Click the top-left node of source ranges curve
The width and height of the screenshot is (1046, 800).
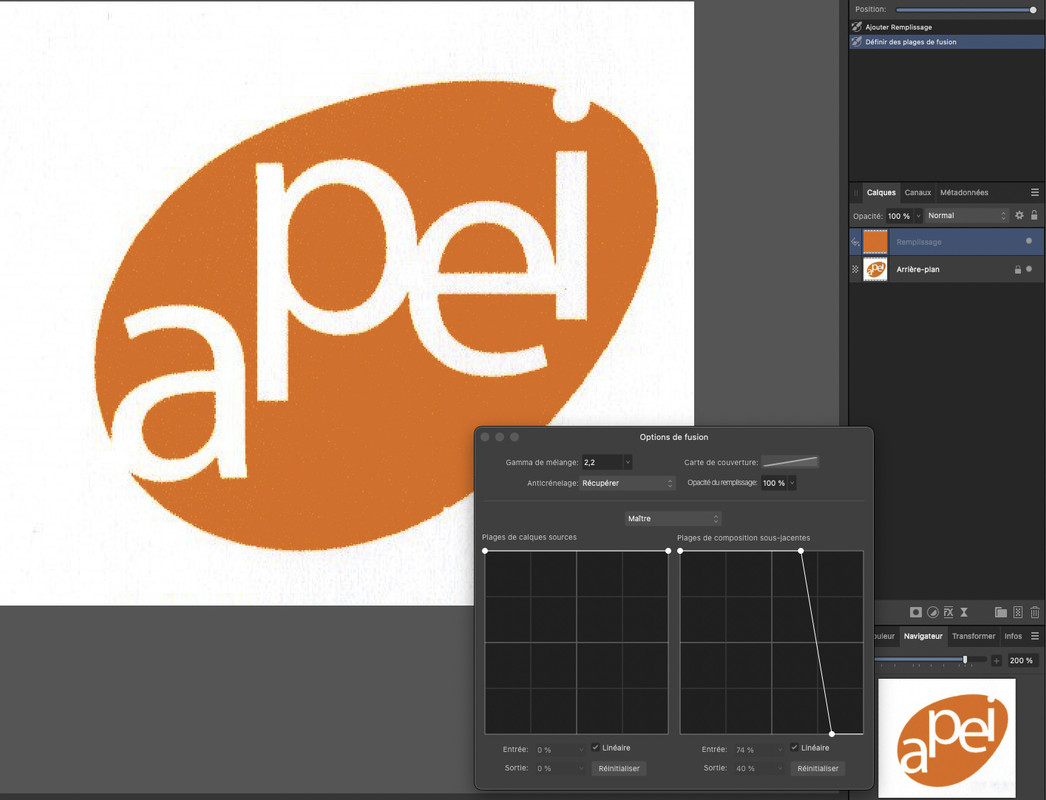pos(485,550)
